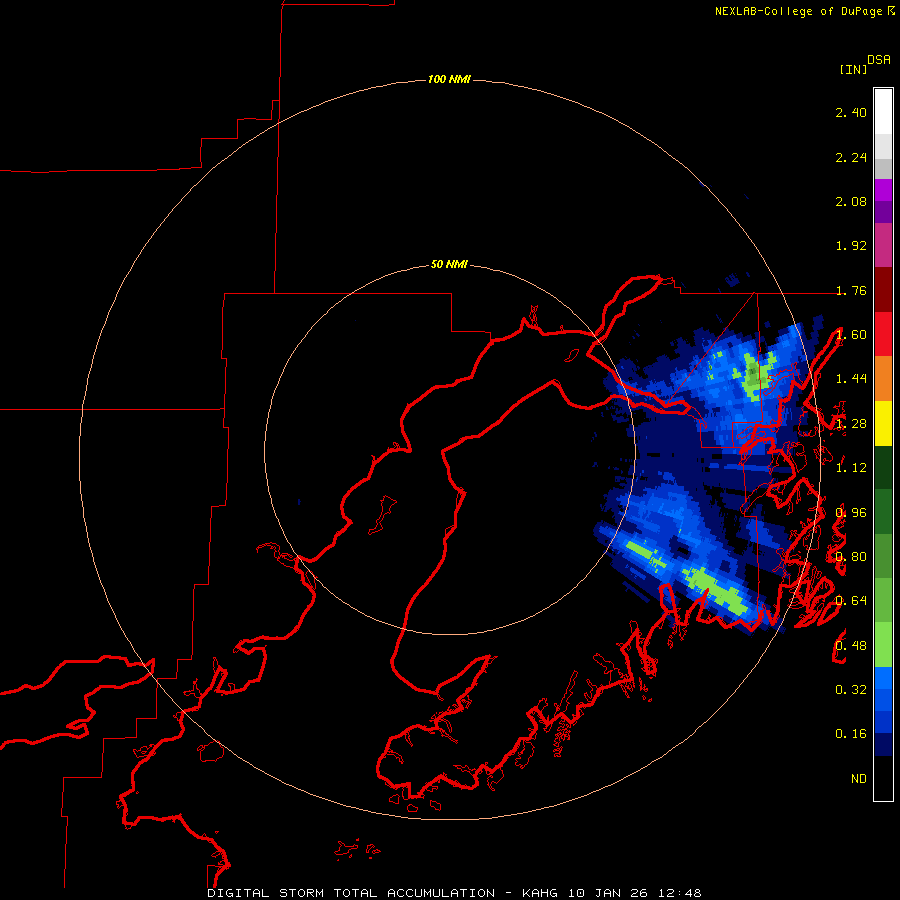Screen dimensions: 900x900
Task: Pick the pink-magenta swatch beside 1.92
Action: [883, 245]
